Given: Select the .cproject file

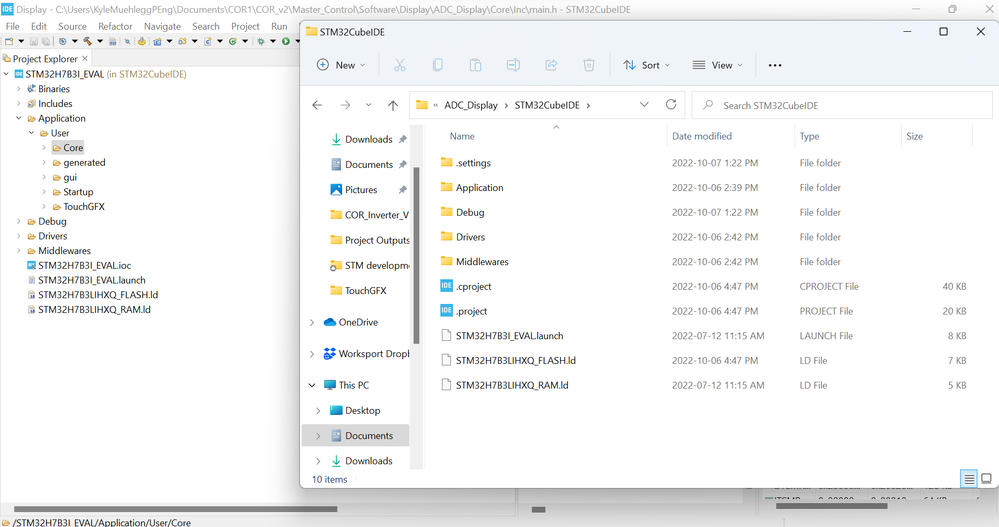Looking at the screenshot, I should (x=473, y=286).
